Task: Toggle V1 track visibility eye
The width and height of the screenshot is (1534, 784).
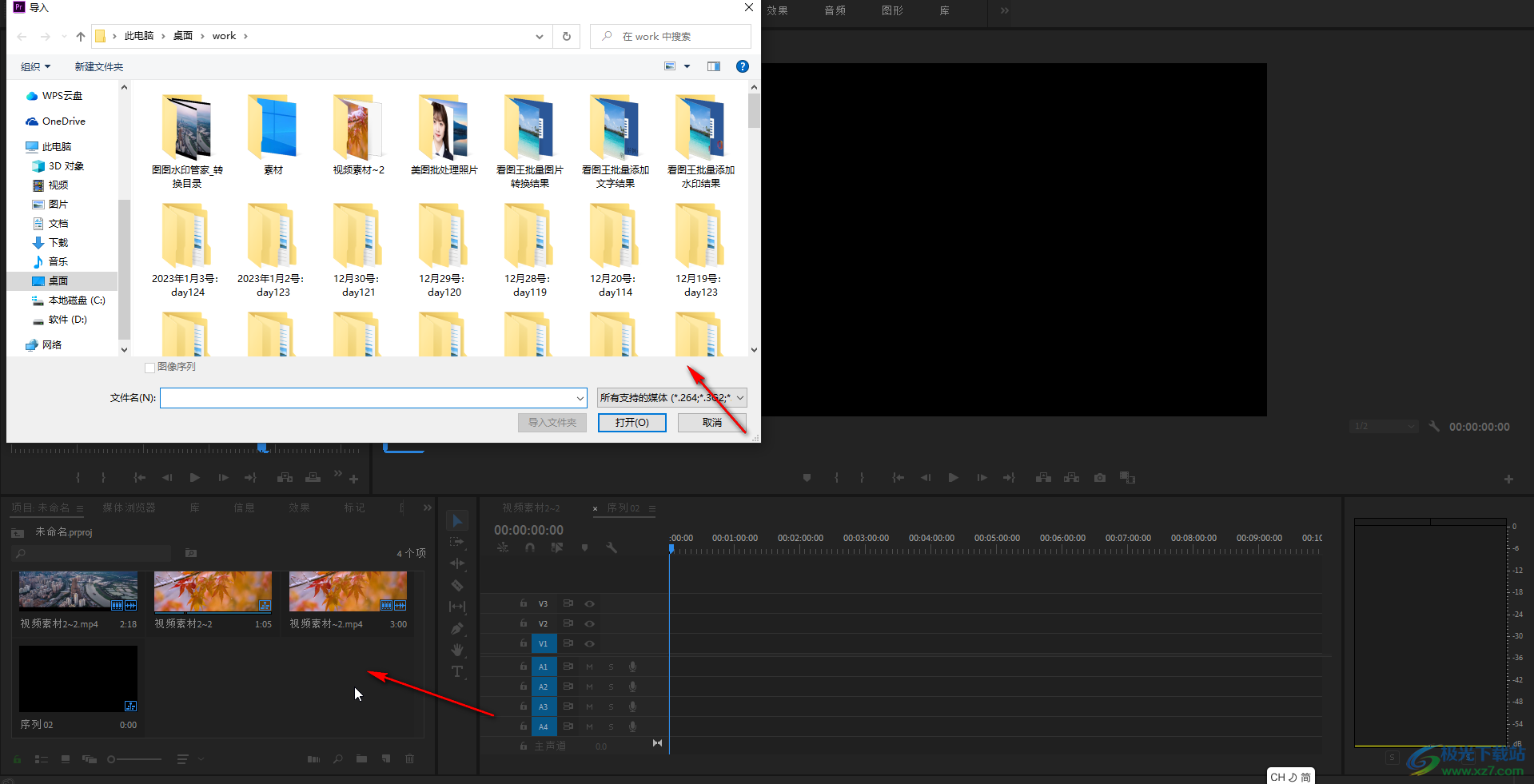Action: 590,644
